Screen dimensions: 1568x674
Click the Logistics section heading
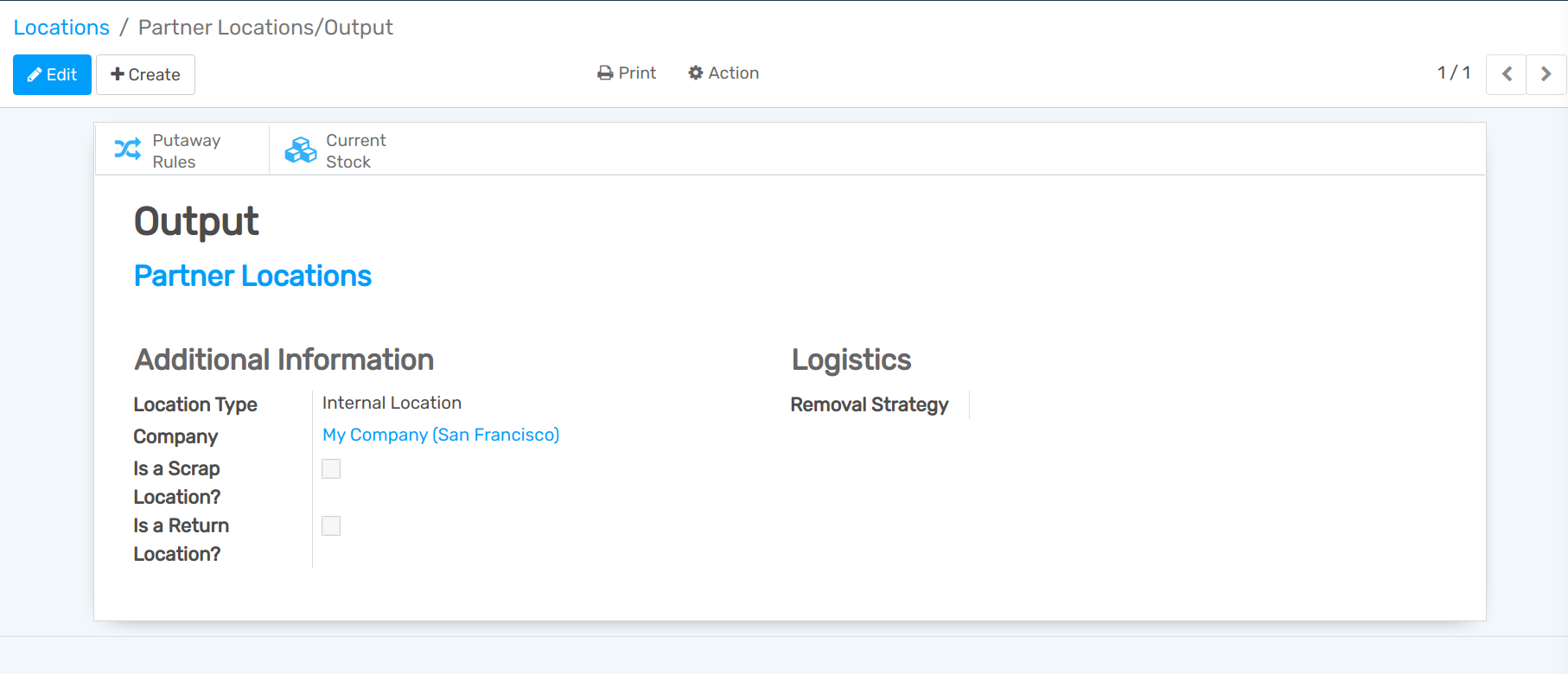pos(851,359)
